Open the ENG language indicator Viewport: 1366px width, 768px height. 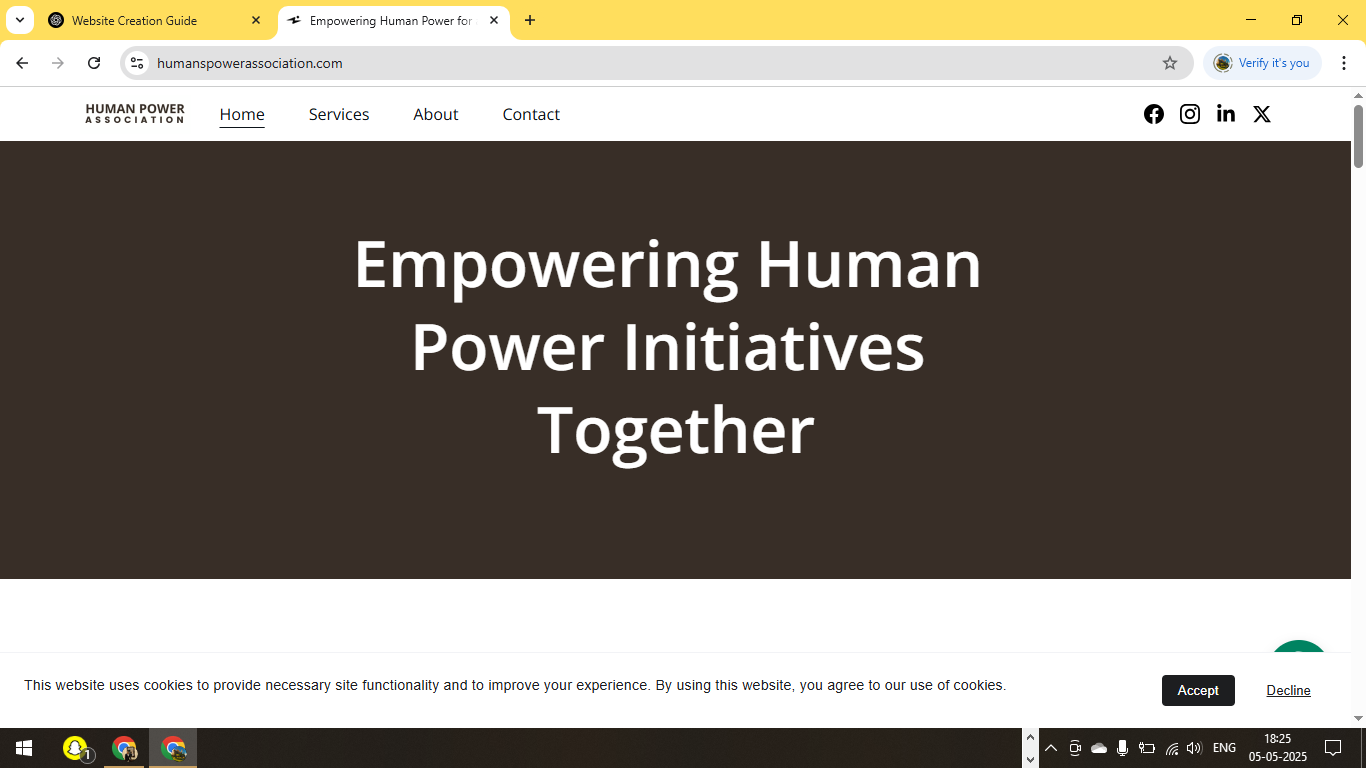pyautogui.click(x=1223, y=747)
